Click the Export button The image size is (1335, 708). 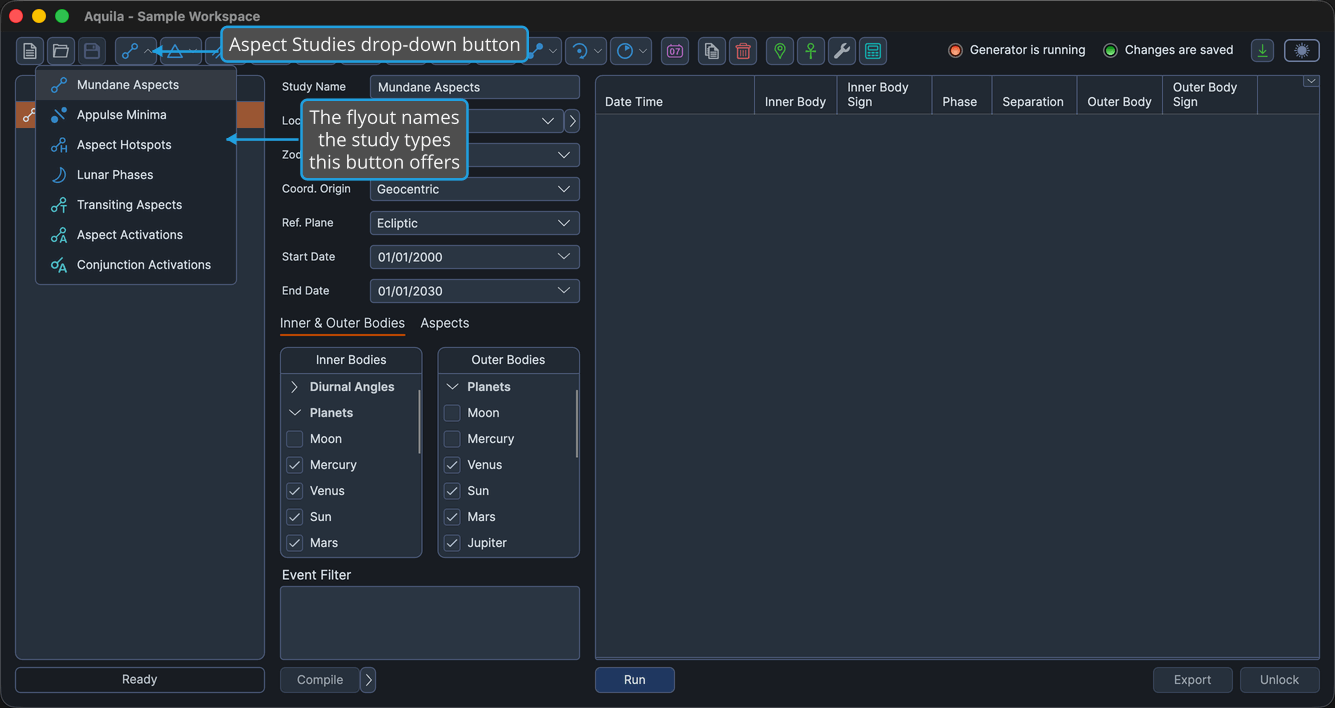[1193, 680]
